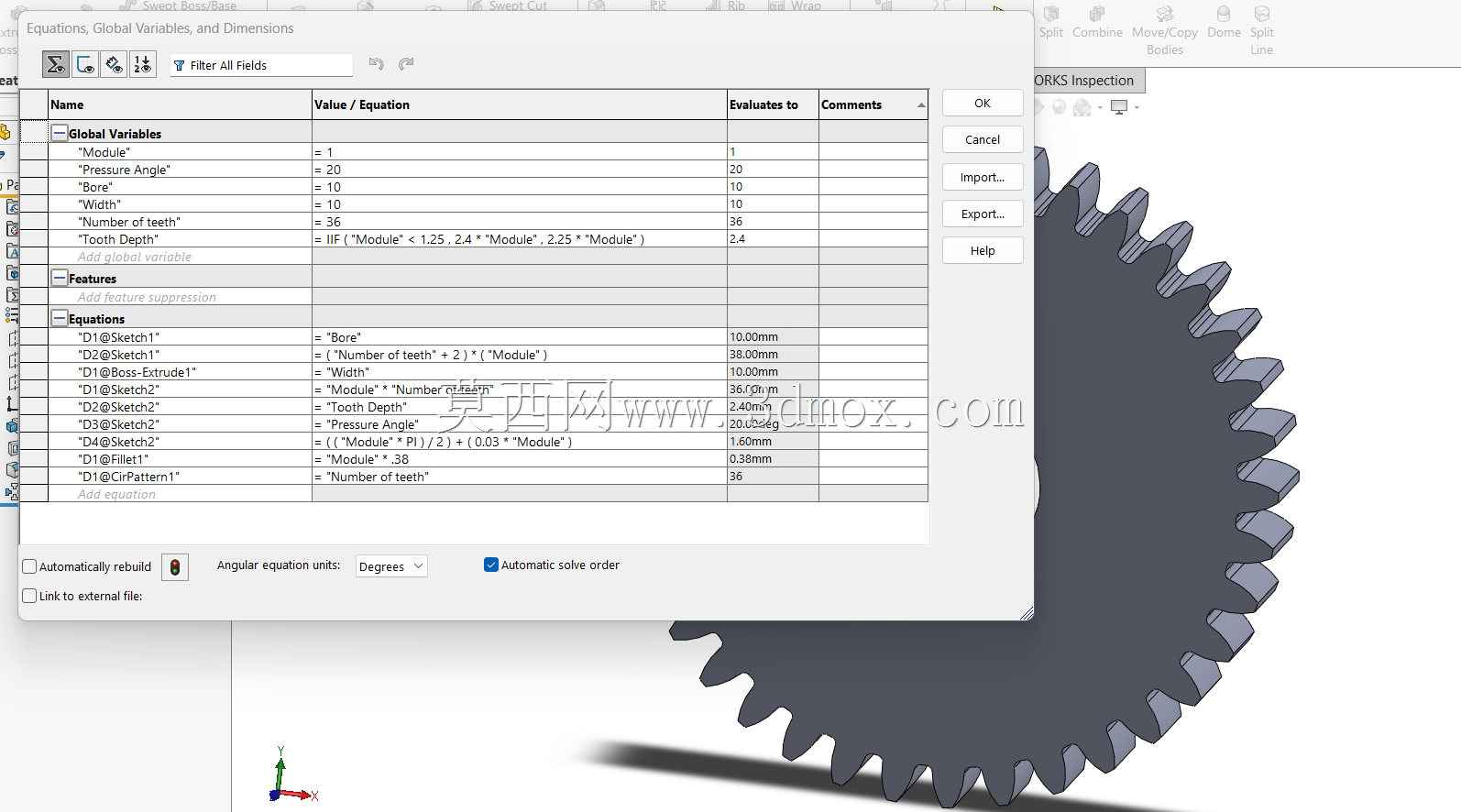1461x812 pixels.
Task: Click the Name column header
Action: tap(180, 105)
